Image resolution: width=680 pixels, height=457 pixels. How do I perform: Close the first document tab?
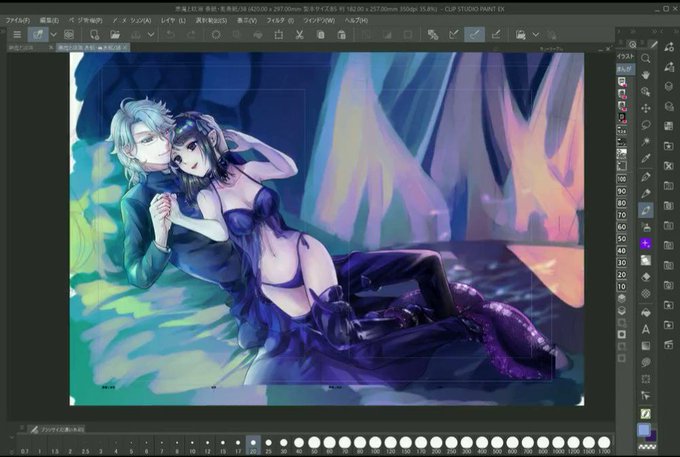[x=51, y=47]
